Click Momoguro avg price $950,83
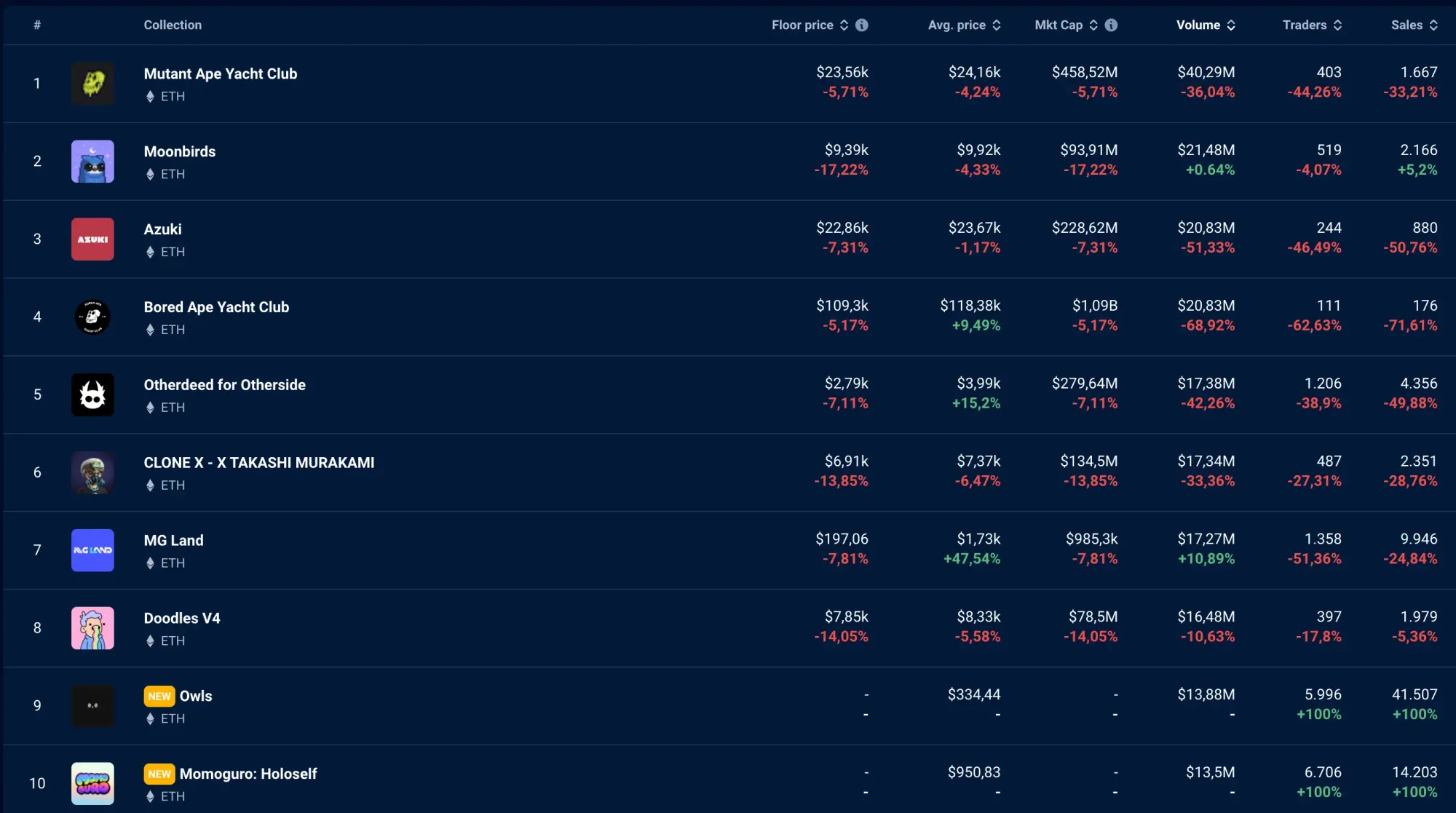The height and width of the screenshot is (813, 1456). 974,773
